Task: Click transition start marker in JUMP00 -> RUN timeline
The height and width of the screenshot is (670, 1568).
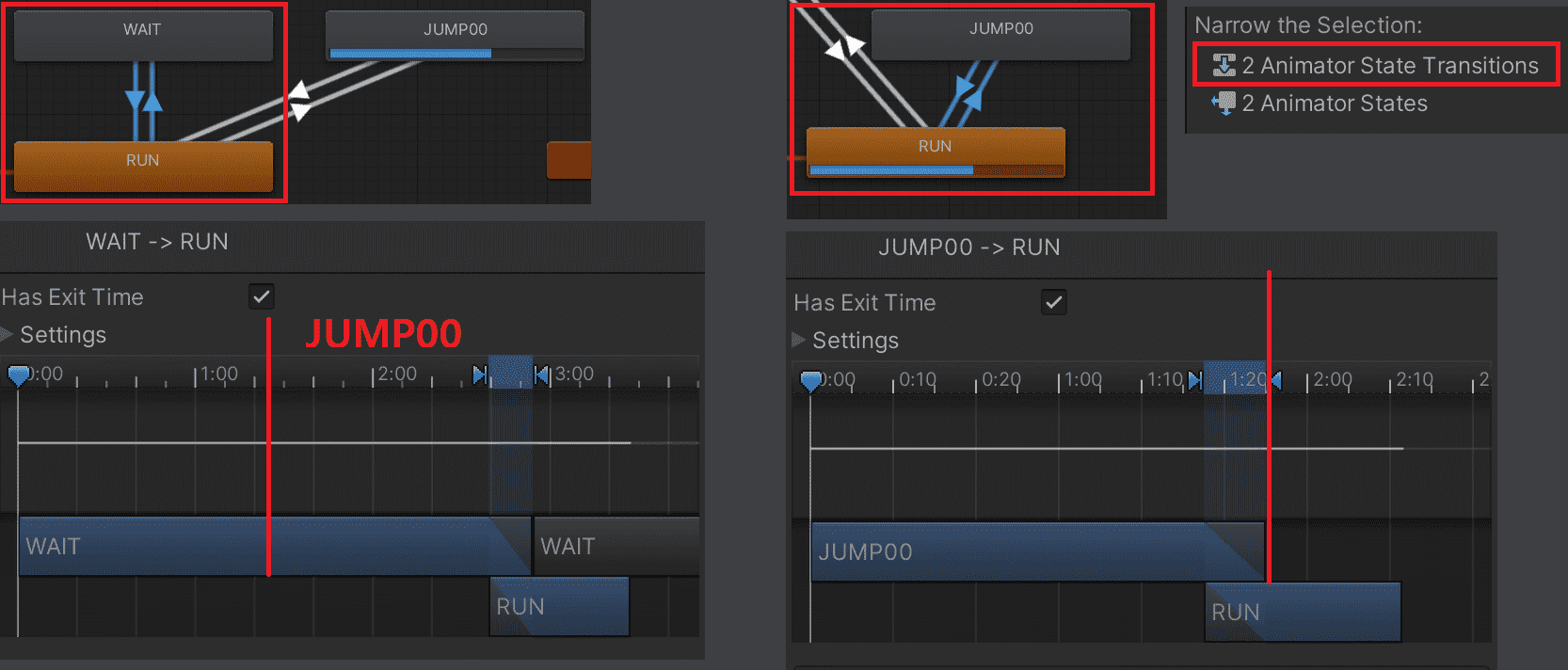Action: tap(1195, 380)
